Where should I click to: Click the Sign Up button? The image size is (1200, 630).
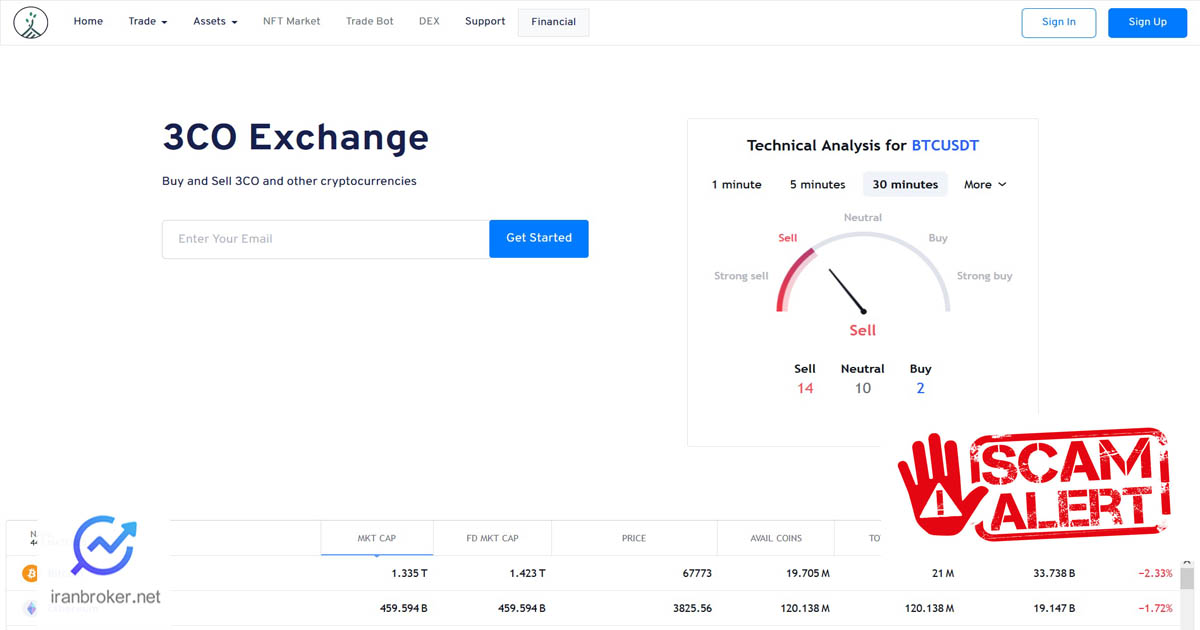click(1147, 22)
